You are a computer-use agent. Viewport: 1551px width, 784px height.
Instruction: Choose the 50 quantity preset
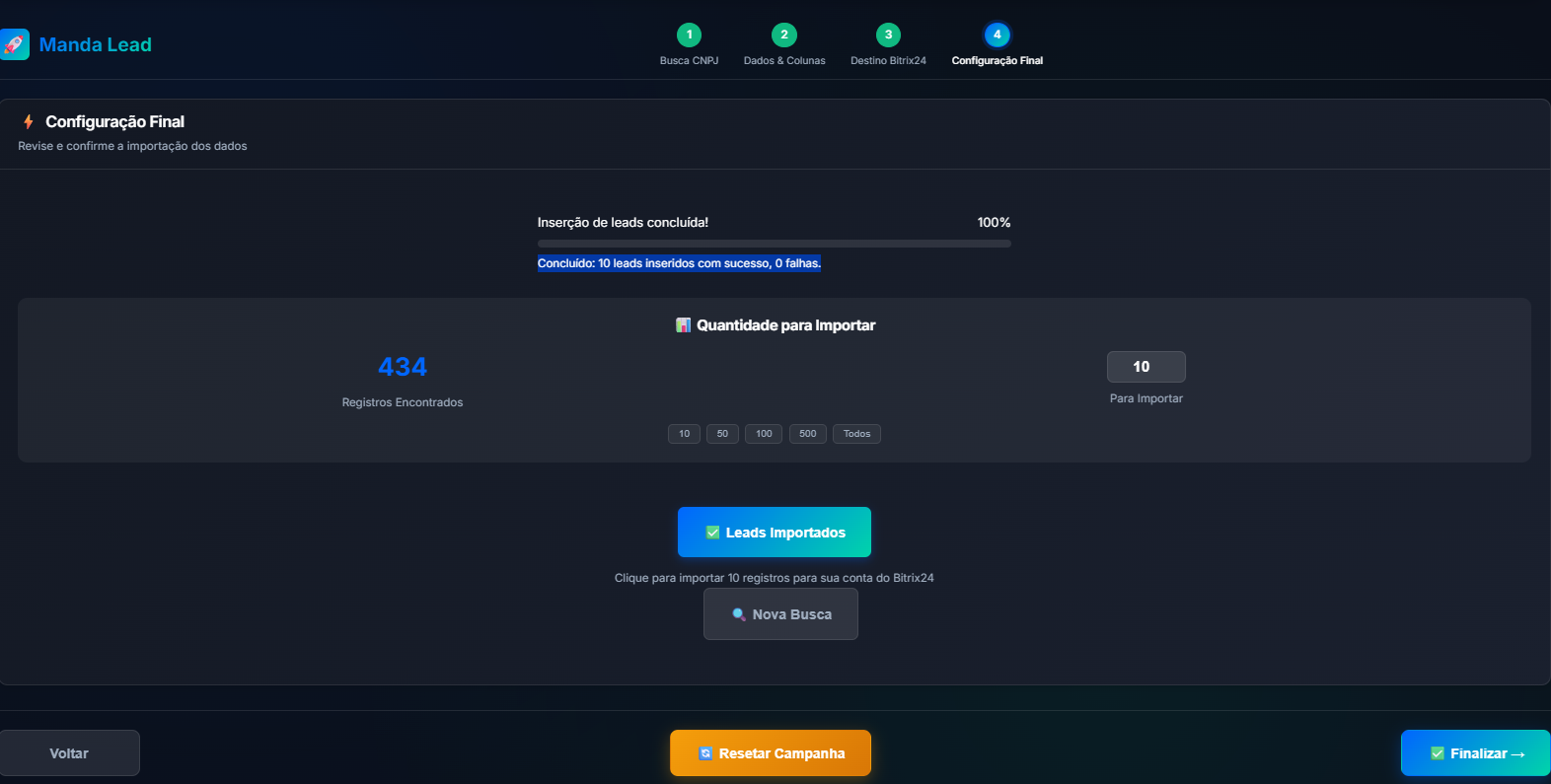click(x=722, y=434)
